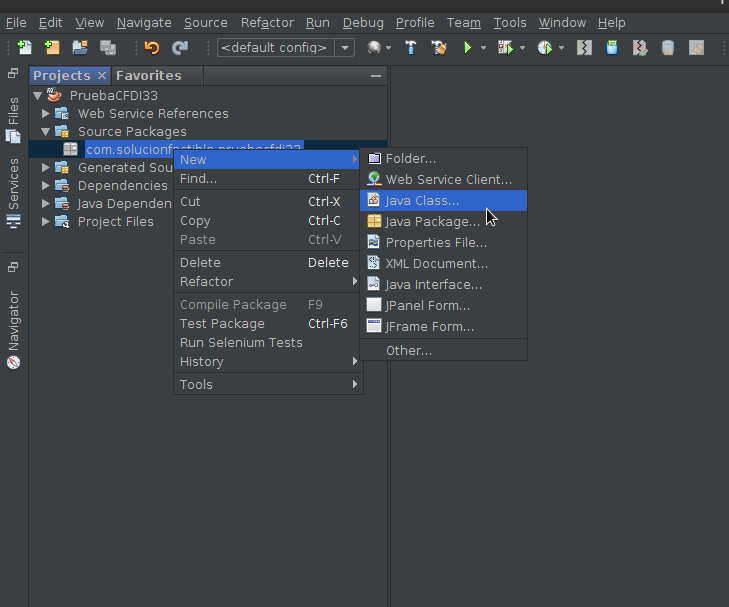Click the Undo arrow icon
The height and width of the screenshot is (607, 729).
tap(152, 47)
